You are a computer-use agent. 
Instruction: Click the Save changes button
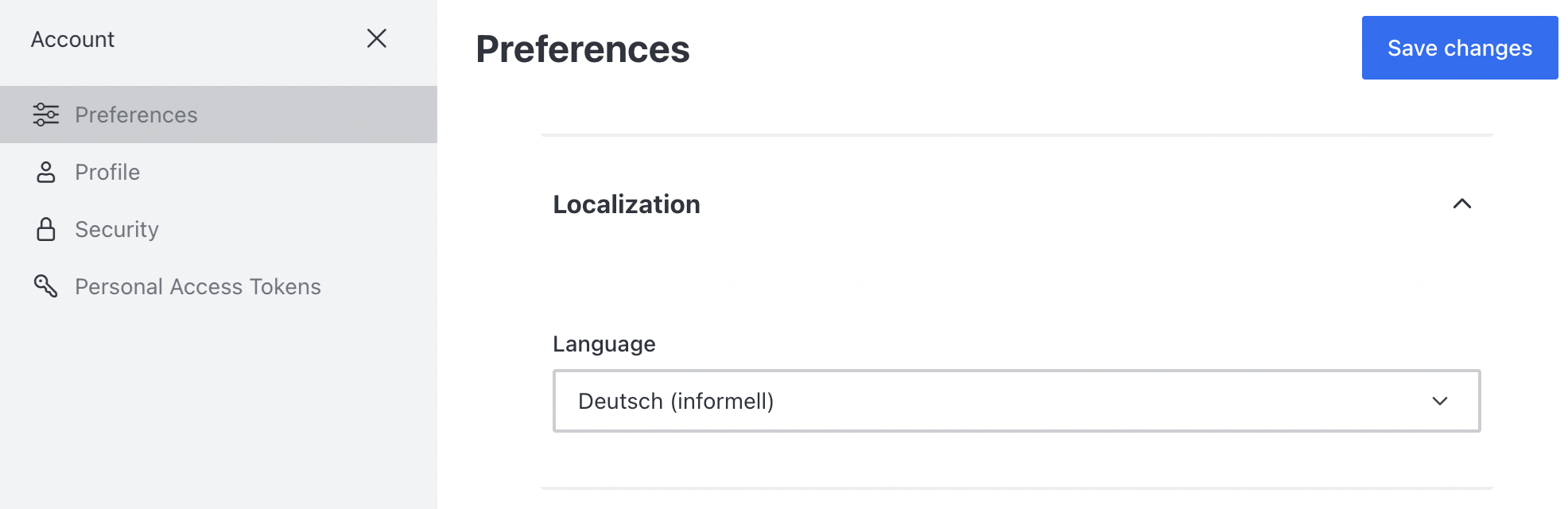[x=1460, y=48]
